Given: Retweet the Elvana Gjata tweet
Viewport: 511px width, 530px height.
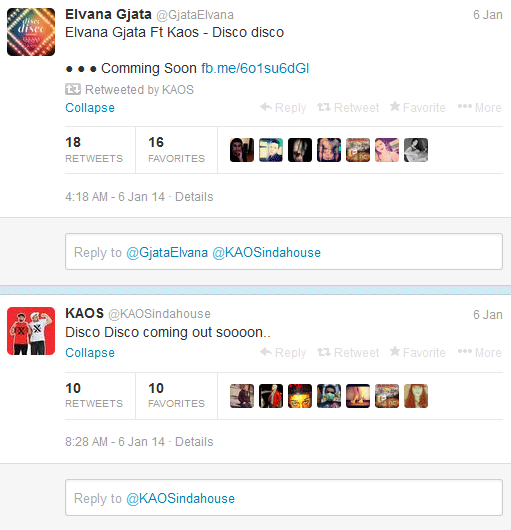Looking at the screenshot, I should (x=348, y=107).
